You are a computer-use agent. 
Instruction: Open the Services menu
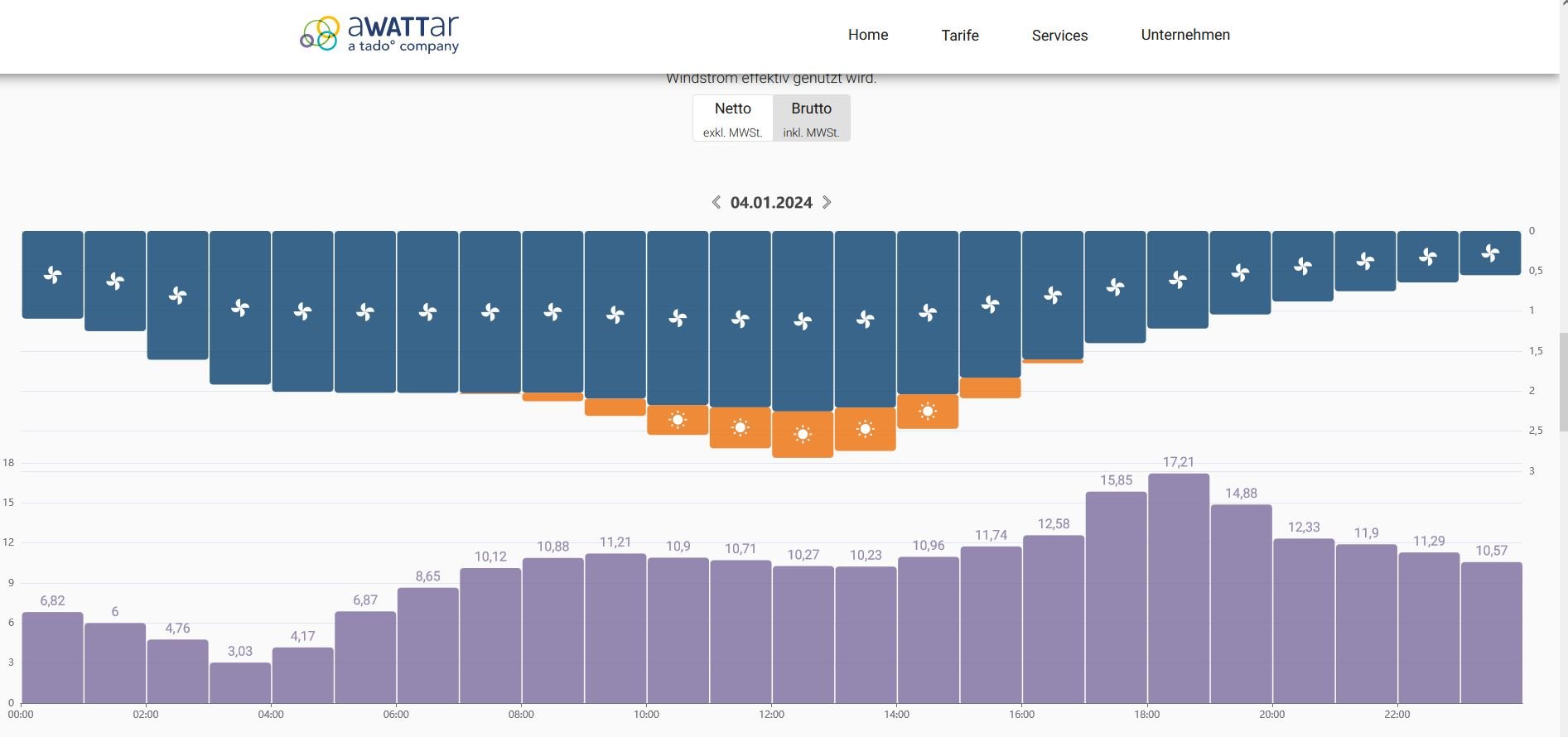pyautogui.click(x=1059, y=36)
